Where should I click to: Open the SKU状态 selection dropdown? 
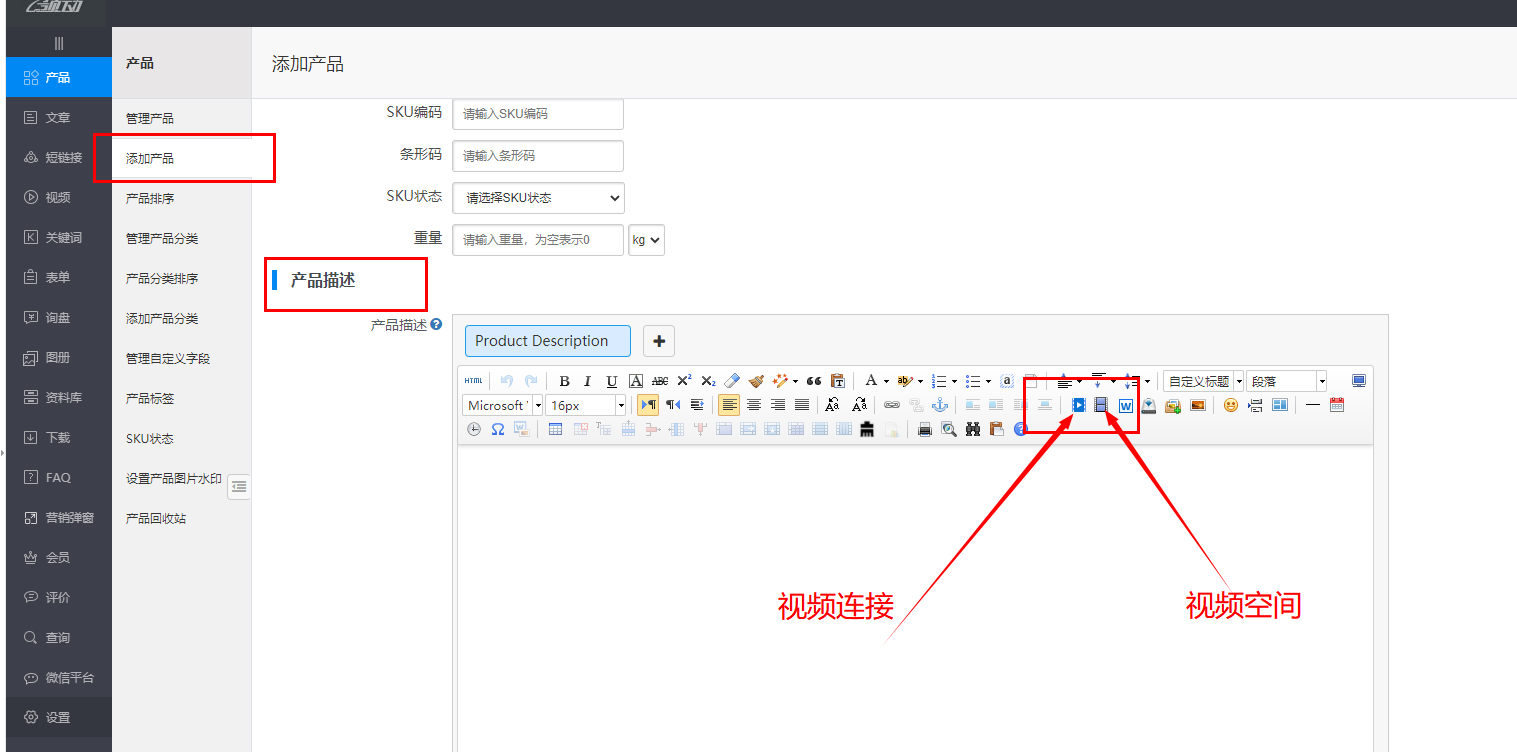click(x=537, y=197)
